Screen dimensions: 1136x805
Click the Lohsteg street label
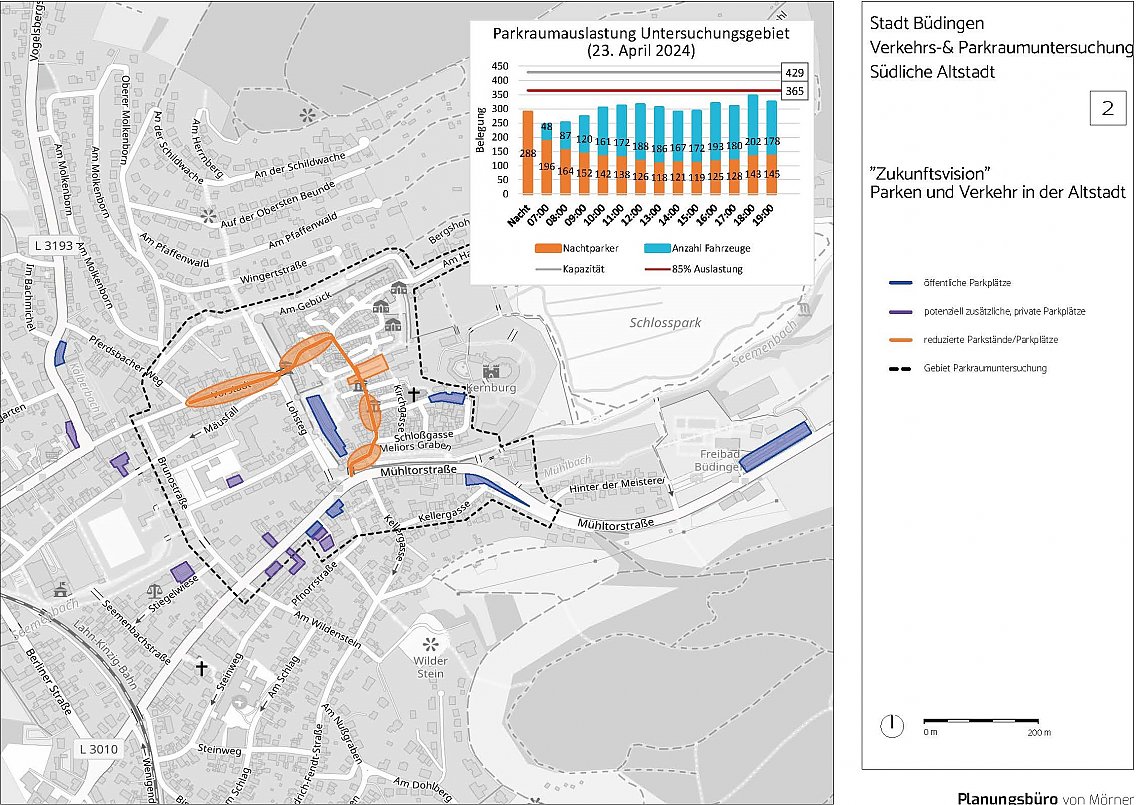(x=297, y=418)
